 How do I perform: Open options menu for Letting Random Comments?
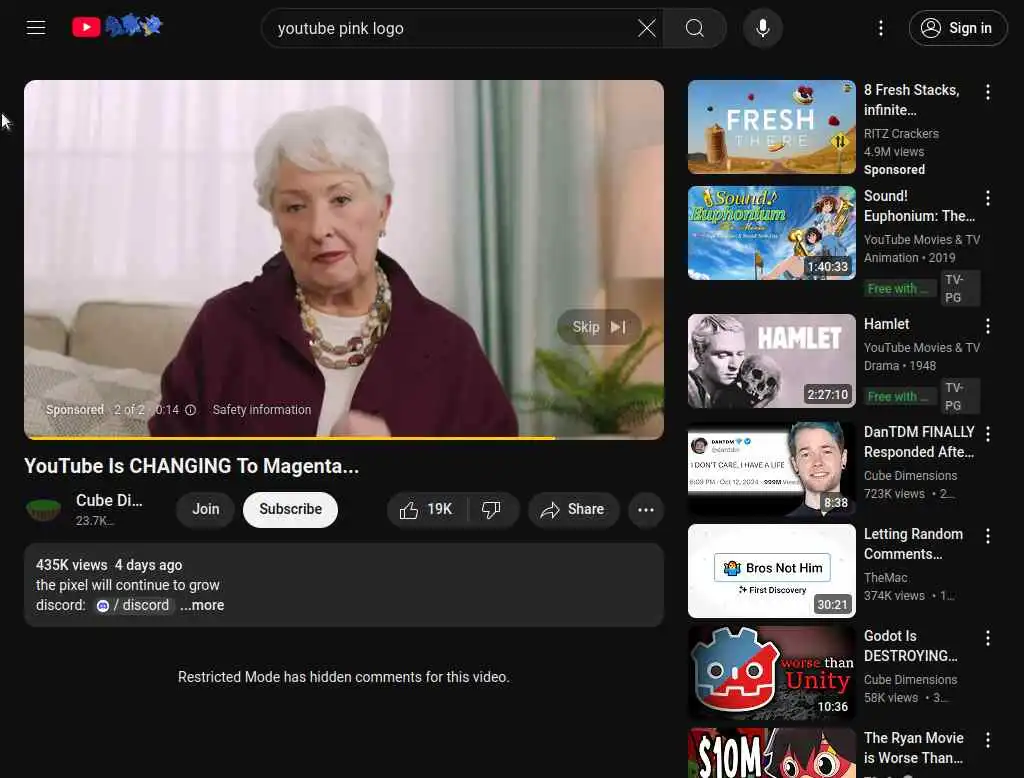[x=987, y=536]
